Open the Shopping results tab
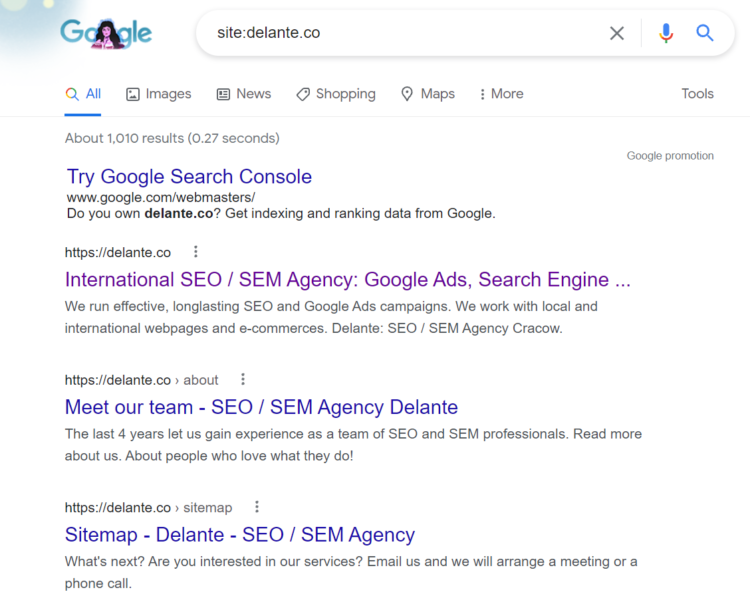The image size is (750, 594). pos(335,94)
